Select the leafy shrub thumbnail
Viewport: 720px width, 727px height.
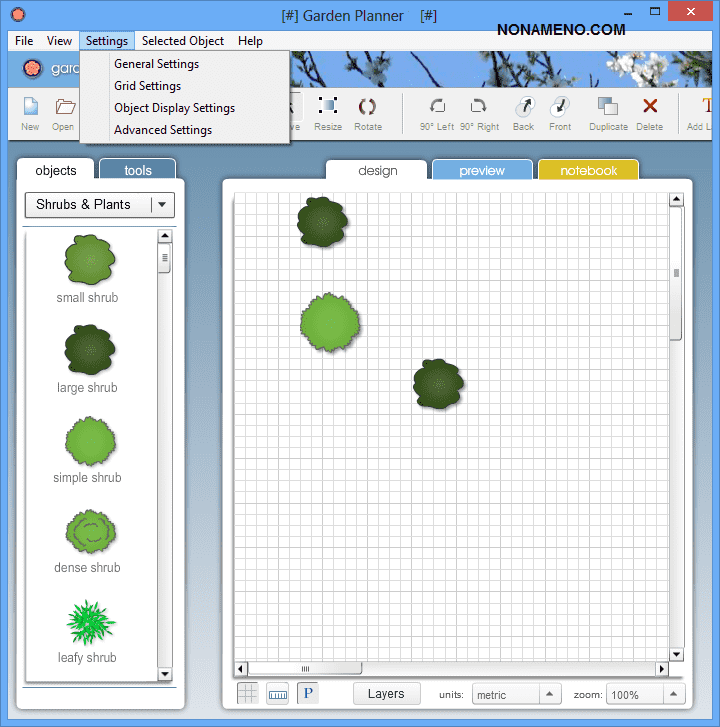[x=90, y=623]
